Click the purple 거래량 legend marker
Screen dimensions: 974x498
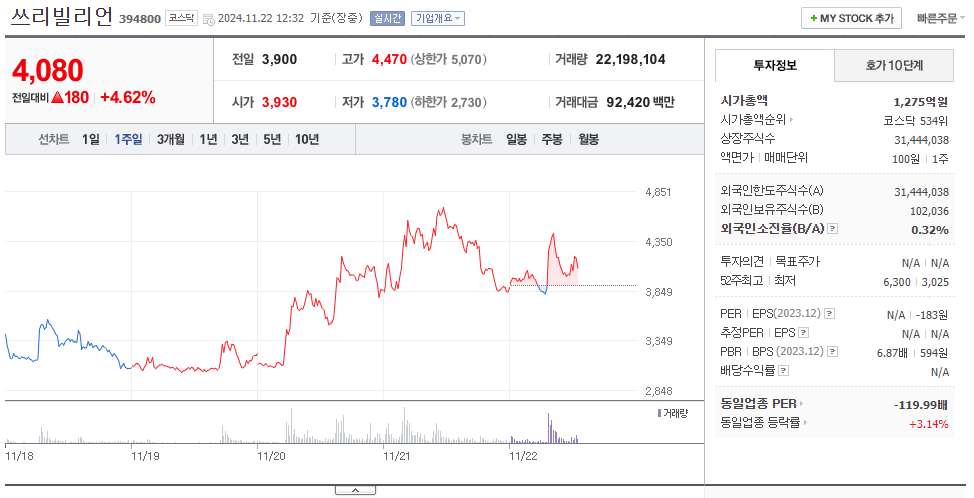(x=659, y=413)
